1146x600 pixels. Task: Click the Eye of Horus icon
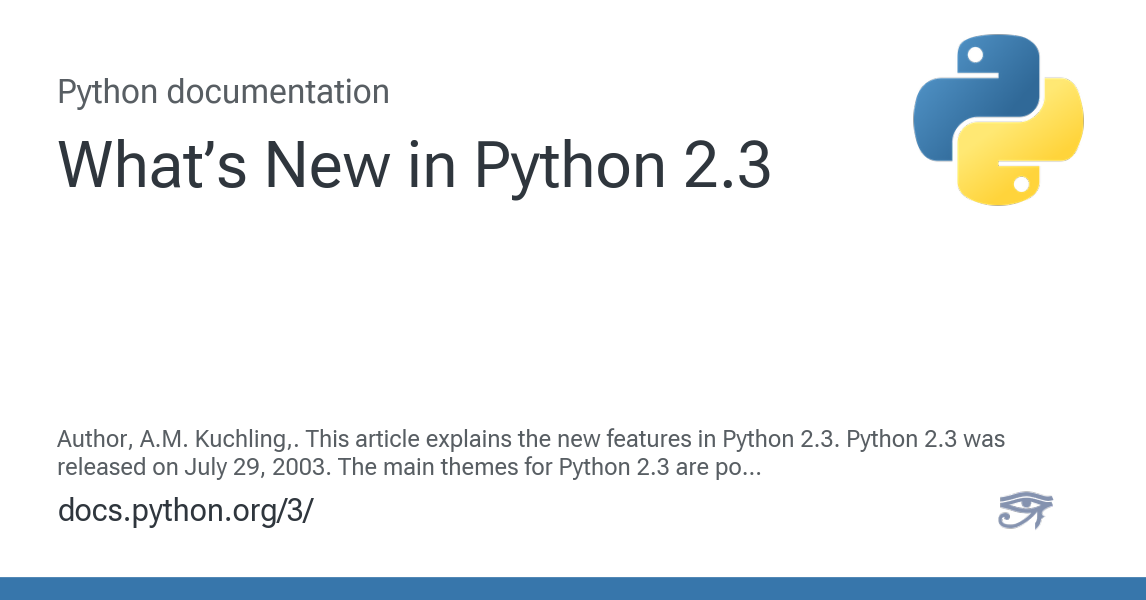1025,510
